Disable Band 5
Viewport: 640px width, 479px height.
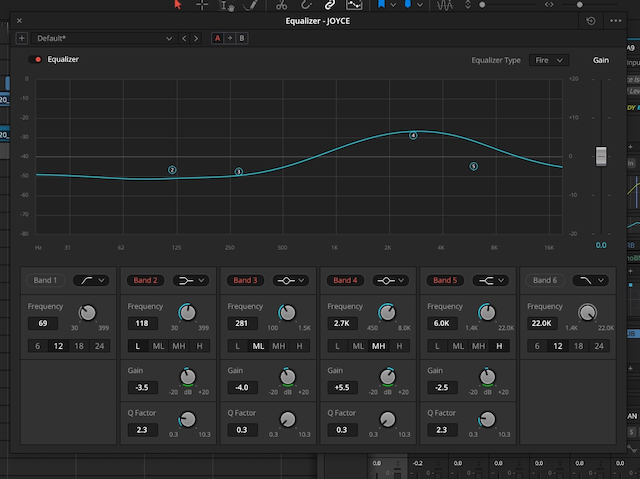coord(445,280)
